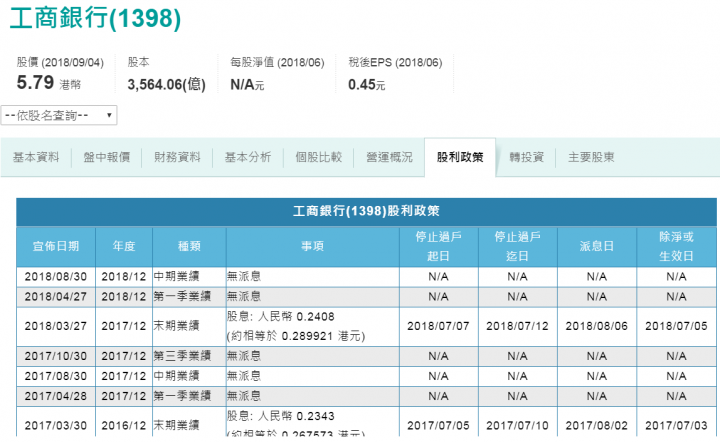Click the 2018/07/12 transfer end date
Viewport: 720px width, 442px height.
[518, 326]
